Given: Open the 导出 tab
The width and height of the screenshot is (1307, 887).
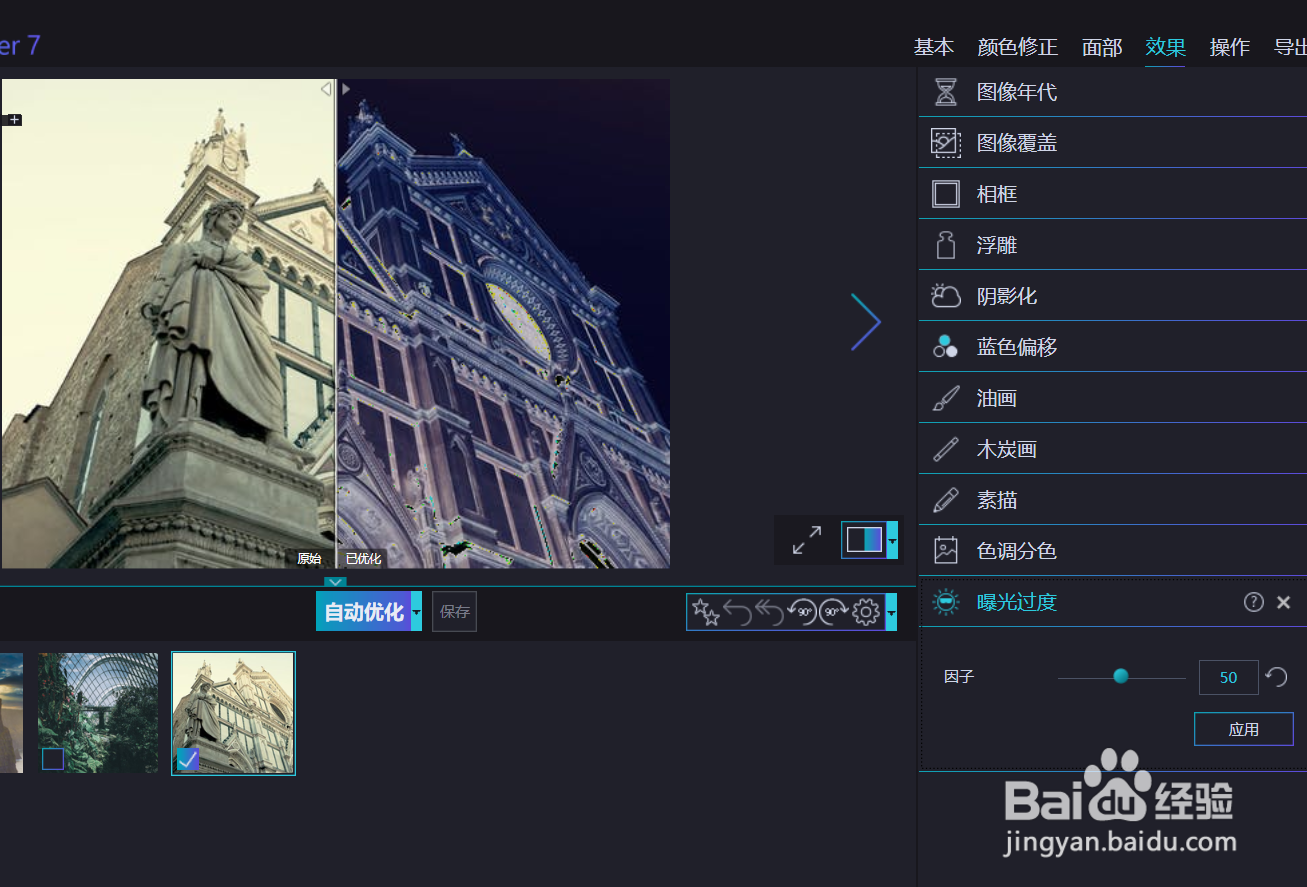Looking at the screenshot, I should pos(1290,47).
